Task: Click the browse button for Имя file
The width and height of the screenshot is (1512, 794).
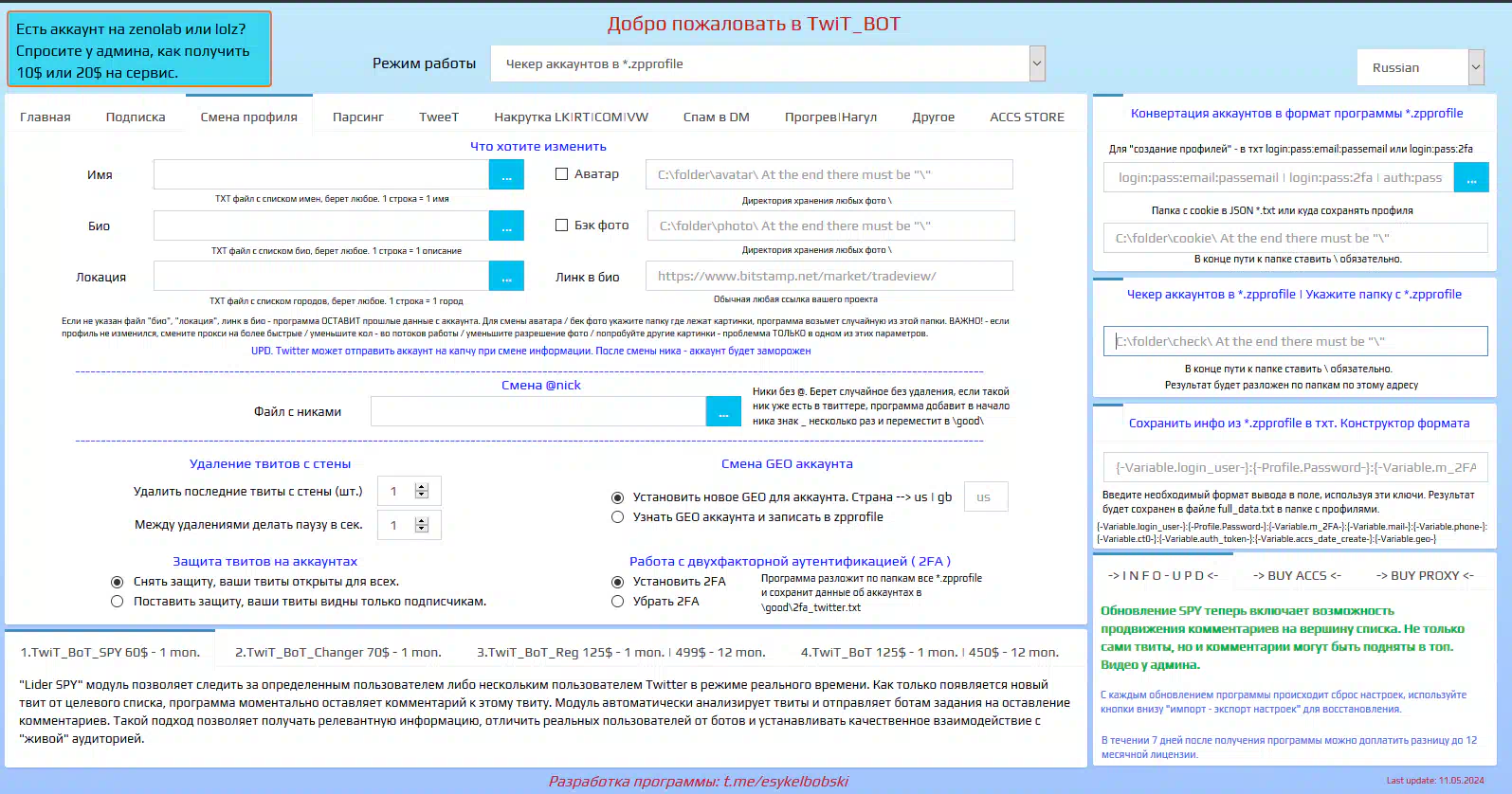Action: (x=506, y=174)
